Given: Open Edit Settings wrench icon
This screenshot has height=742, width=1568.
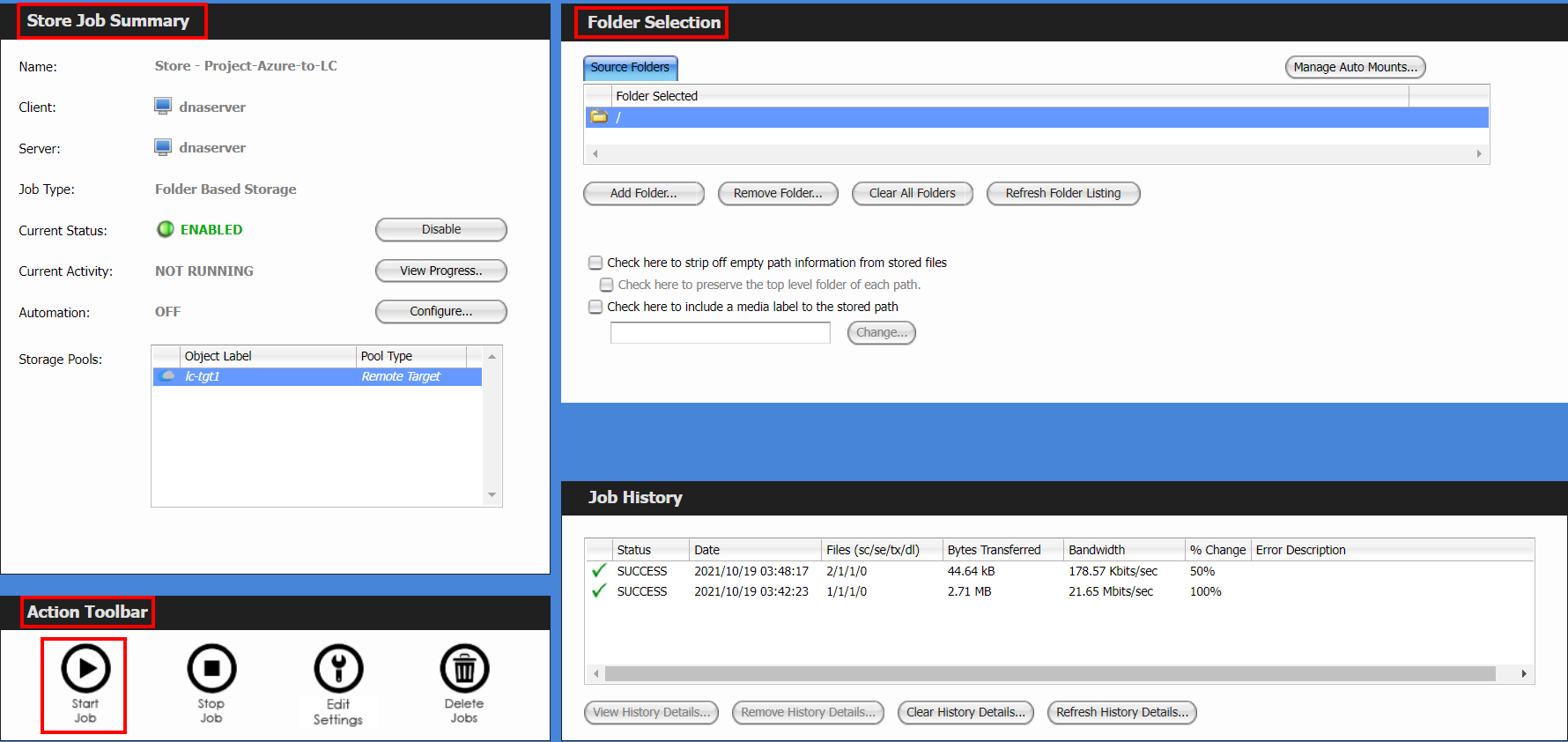Looking at the screenshot, I should pos(338,669).
